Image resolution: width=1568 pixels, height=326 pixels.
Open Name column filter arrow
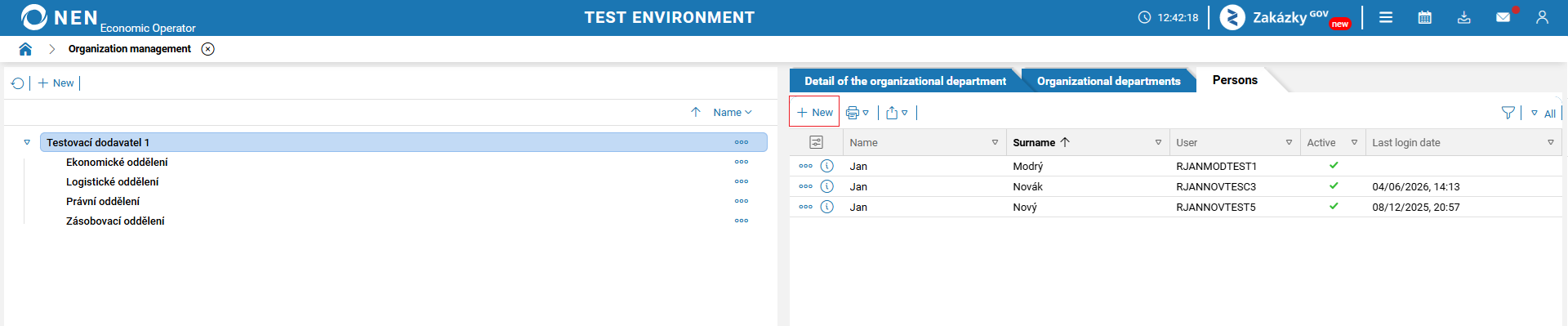click(995, 142)
